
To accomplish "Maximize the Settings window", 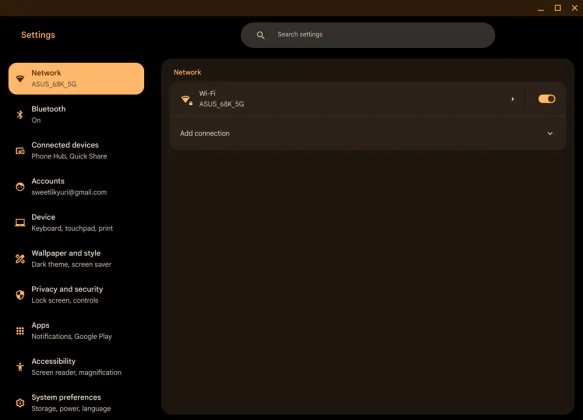I will point(558,8).
